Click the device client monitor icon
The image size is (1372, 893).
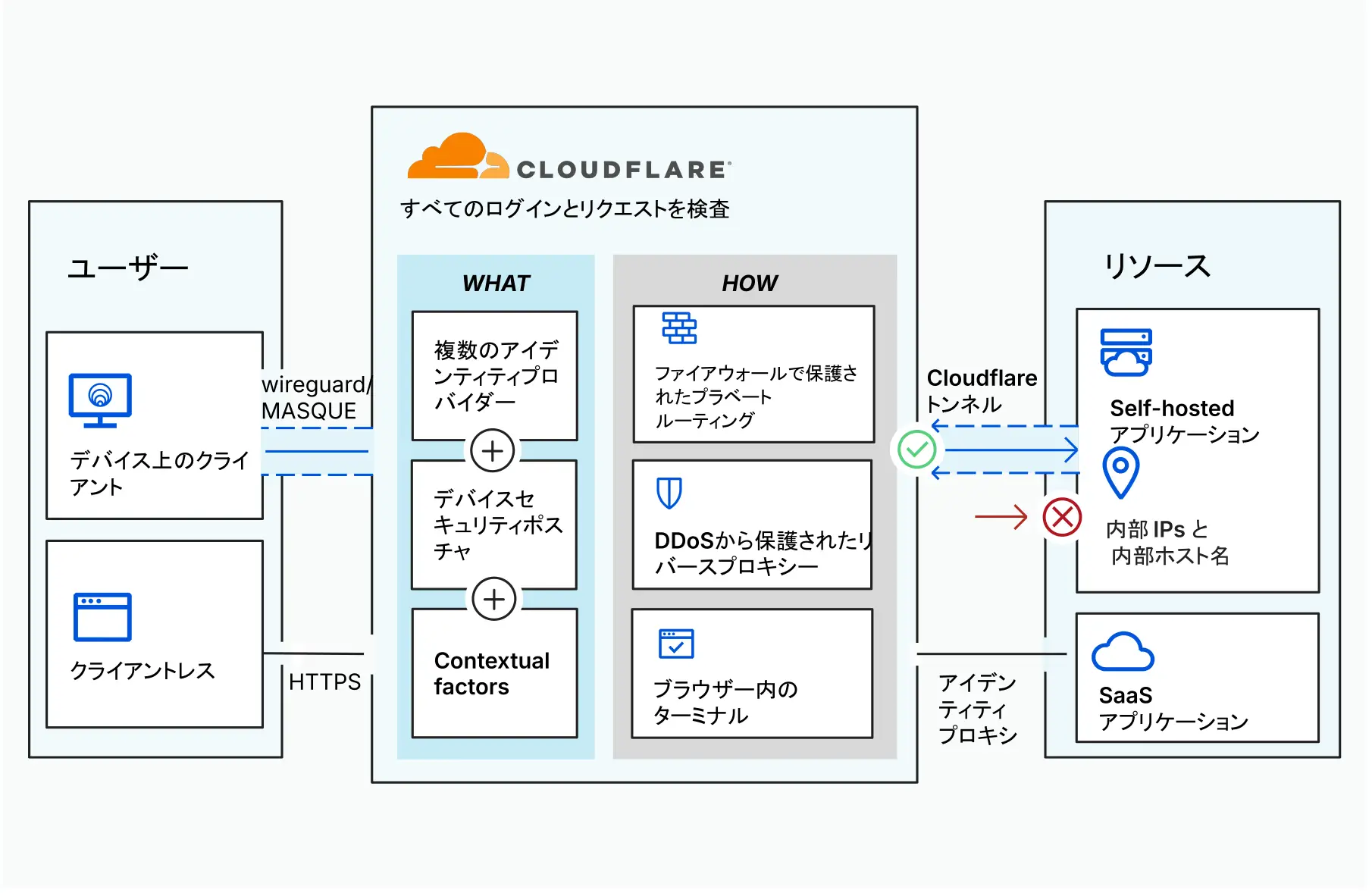(100, 399)
